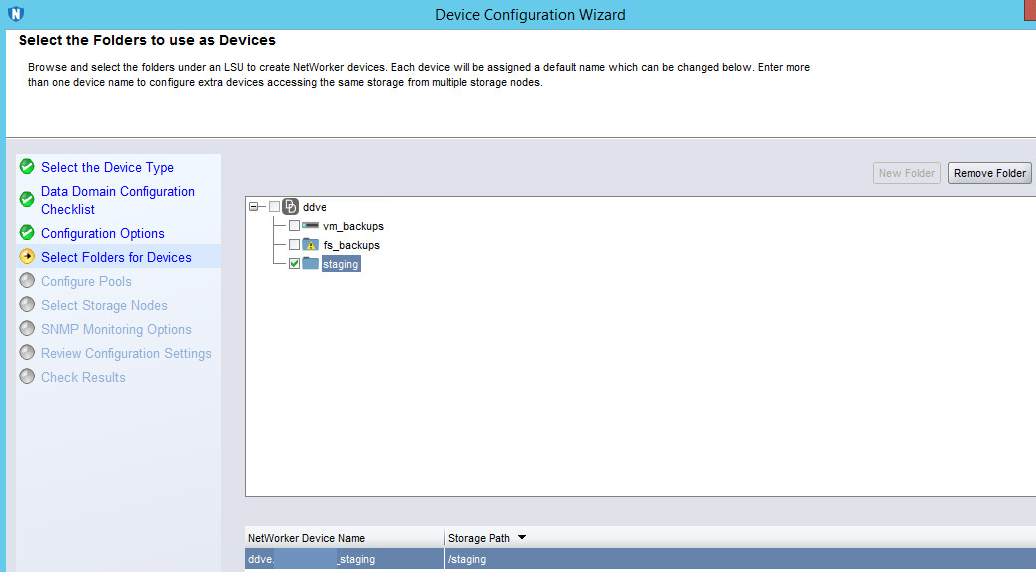
Task: Click yellow arrow icon beside Select Folders for Devices
Action: (27, 256)
